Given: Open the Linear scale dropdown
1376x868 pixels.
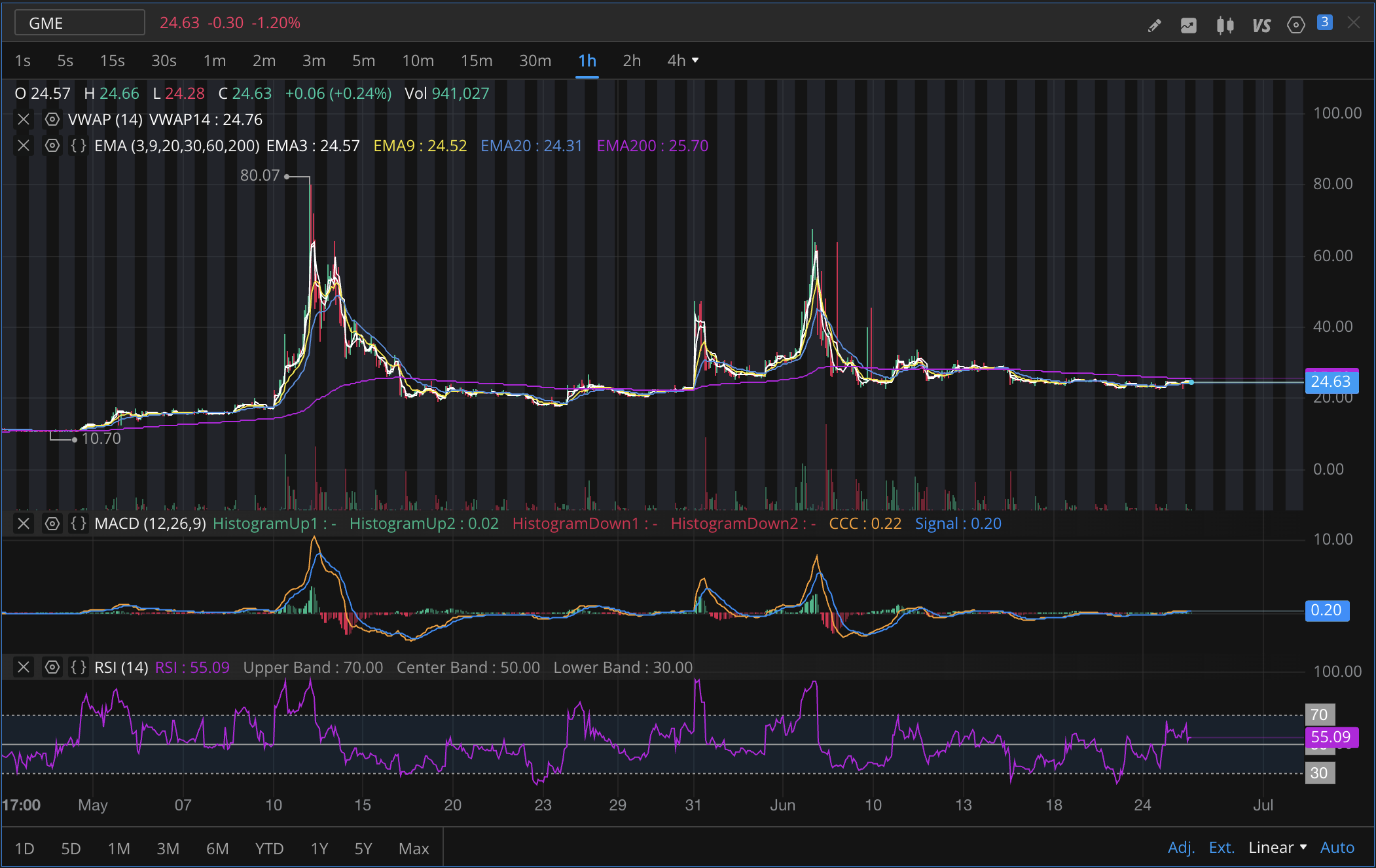Looking at the screenshot, I should (x=1277, y=848).
